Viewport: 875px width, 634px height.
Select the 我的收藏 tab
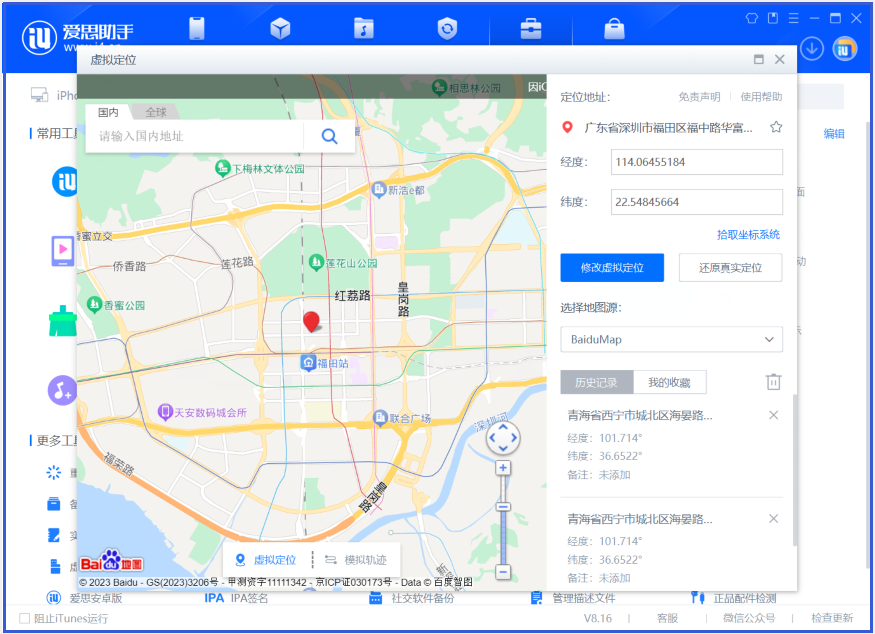670,382
